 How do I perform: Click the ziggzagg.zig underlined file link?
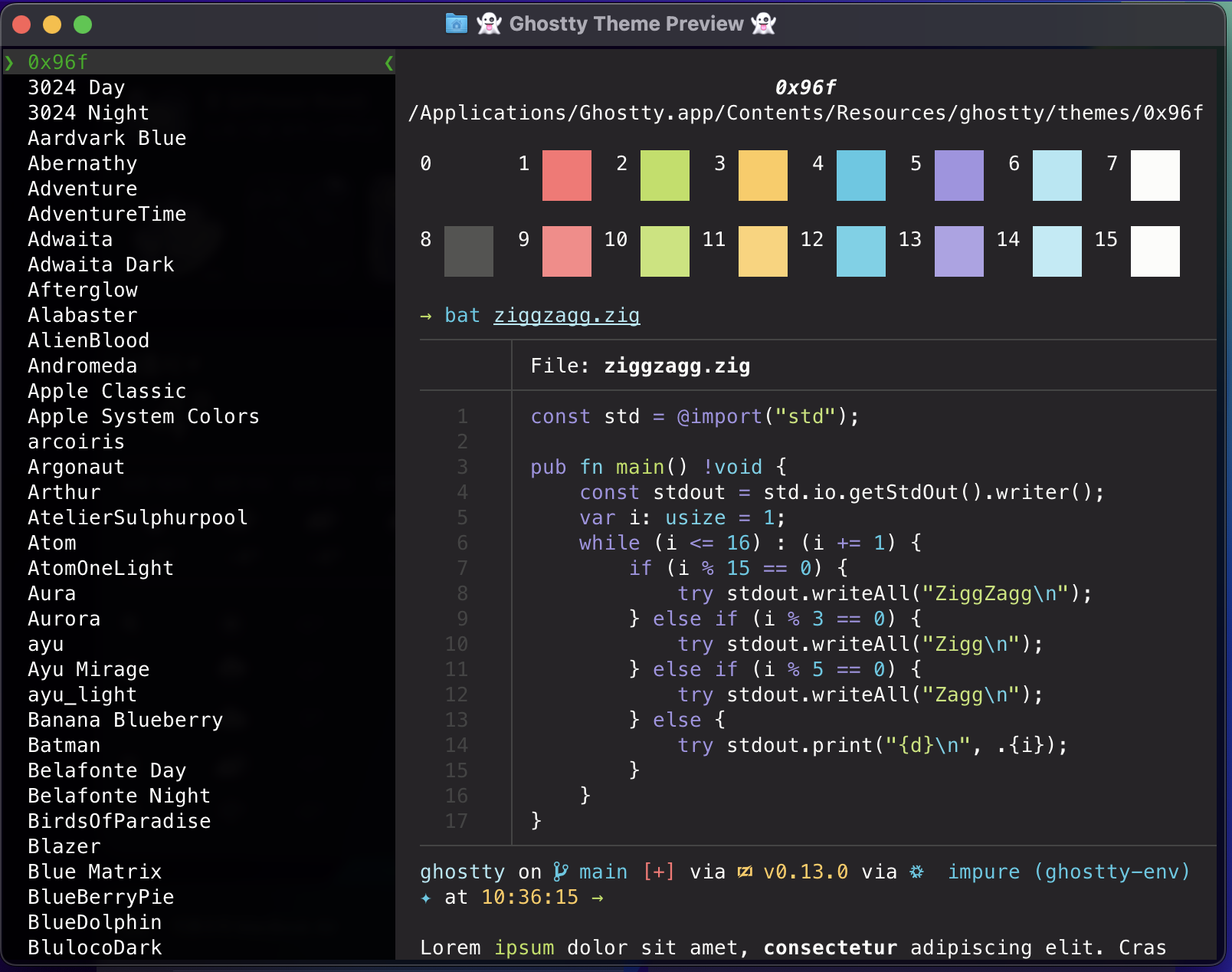pyautogui.click(x=566, y=316)
